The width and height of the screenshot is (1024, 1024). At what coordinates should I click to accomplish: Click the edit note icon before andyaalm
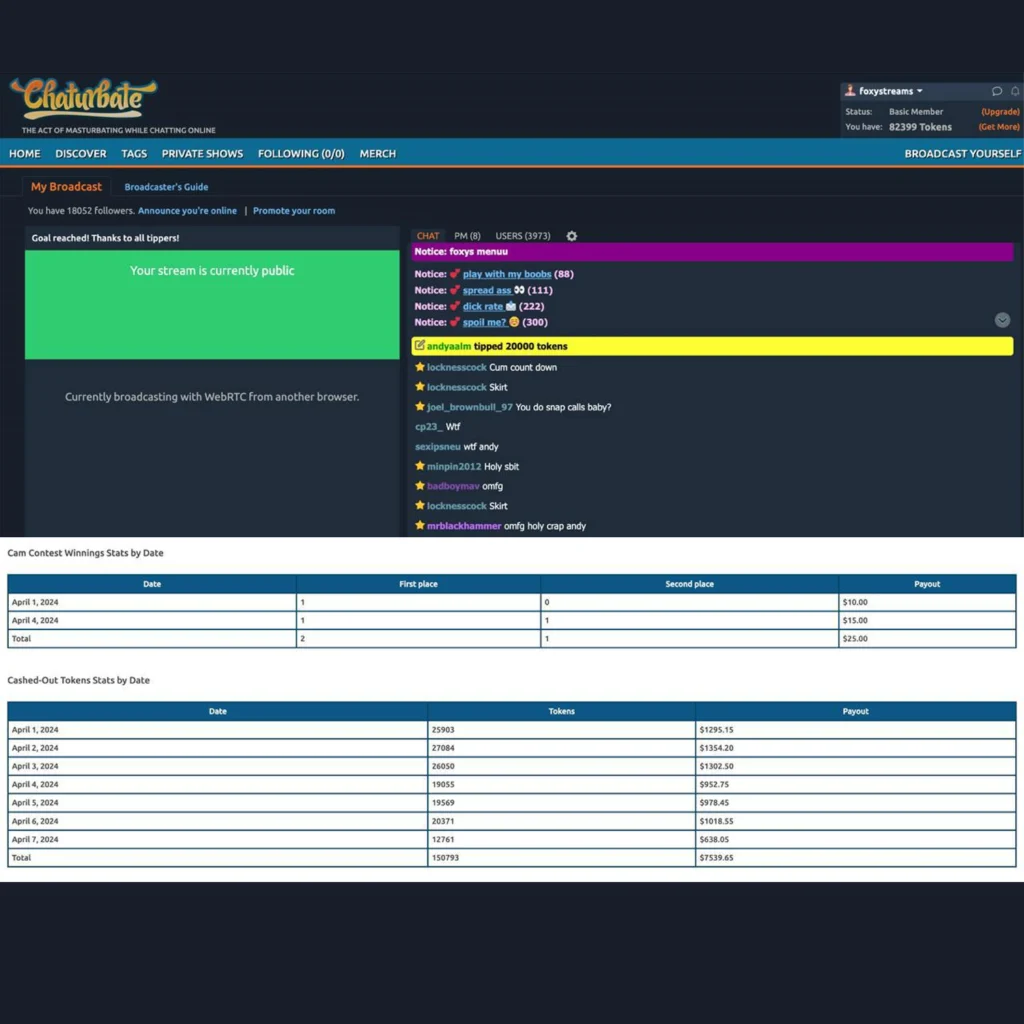pos(419,345)
